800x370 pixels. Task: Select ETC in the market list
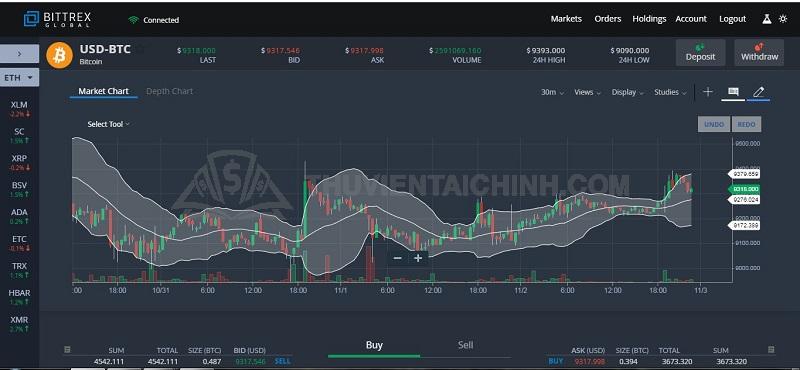tap(19, 243)
